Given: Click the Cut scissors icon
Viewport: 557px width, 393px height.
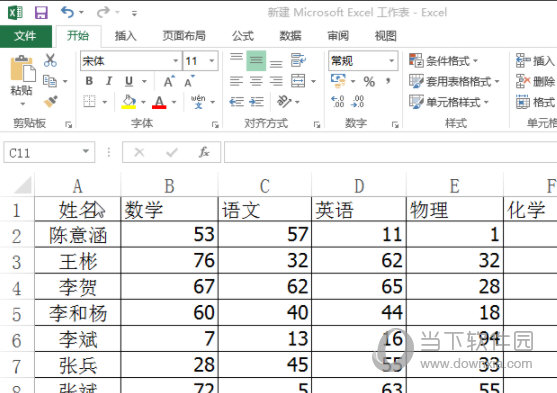Looking at the screenshot, I should 50,60.
